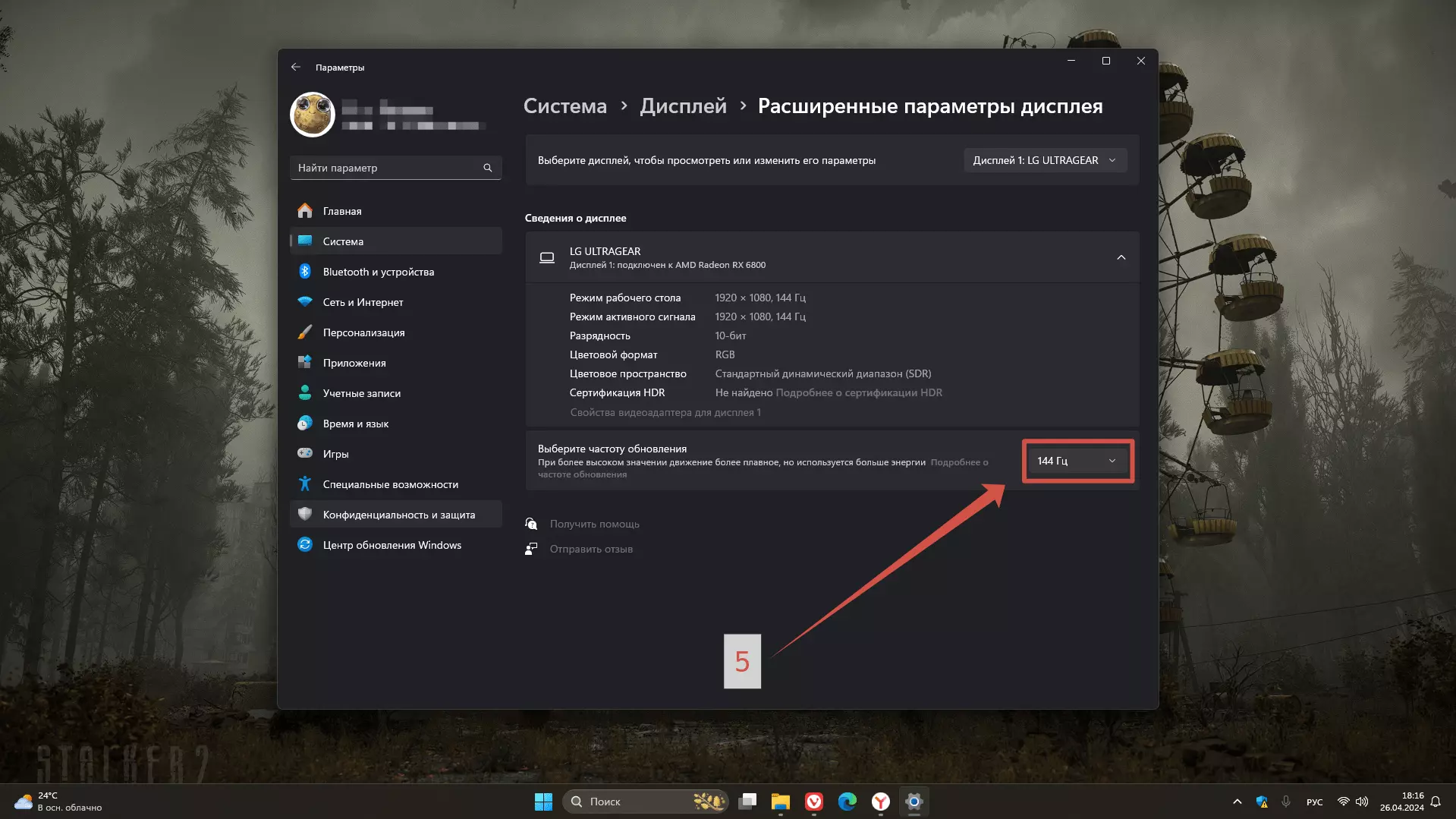The image size is (1456, 819).
Task: Click the Windows Security tray icon
Action: tap(1262, 802)
